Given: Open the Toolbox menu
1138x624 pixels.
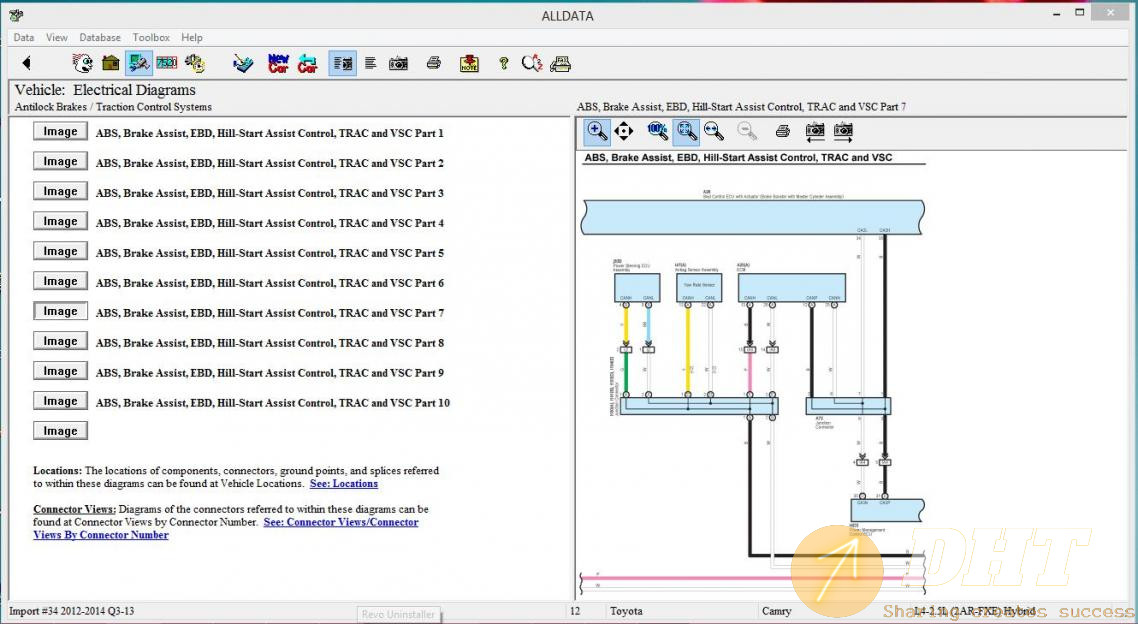Looking at the screenshot, I should point(151,38).
